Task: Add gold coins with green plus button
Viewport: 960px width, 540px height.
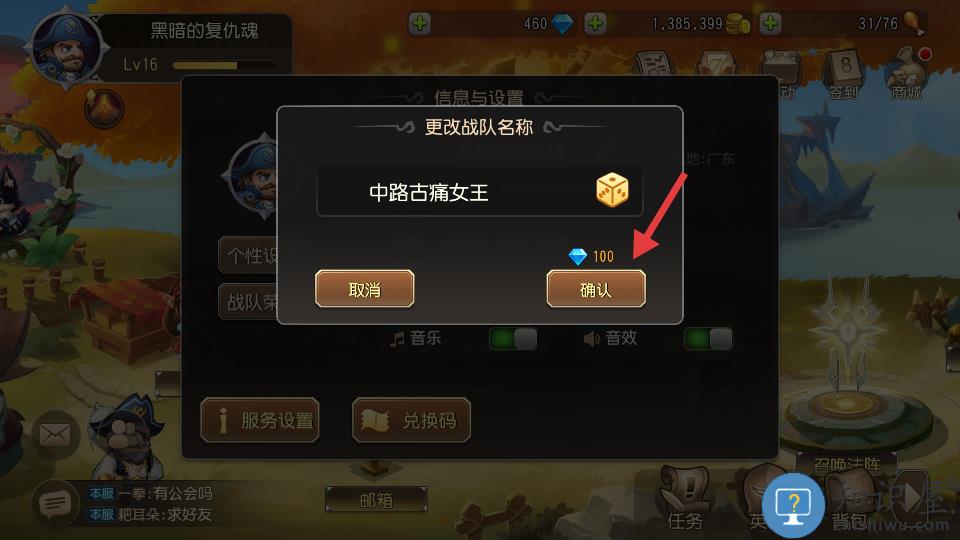Action: pyautogui.click(x=595, y=24)
